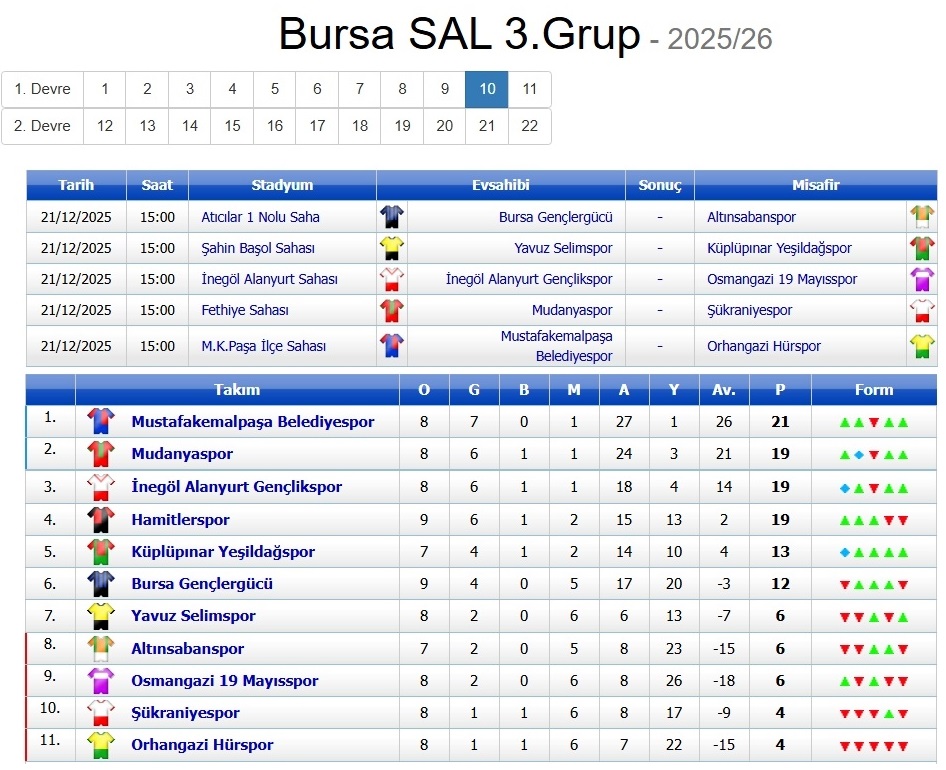946x770 pixels.
Task: Open İnegöl Alanyurt Gençlikspor team link in standings
Action: click(236, 487)
